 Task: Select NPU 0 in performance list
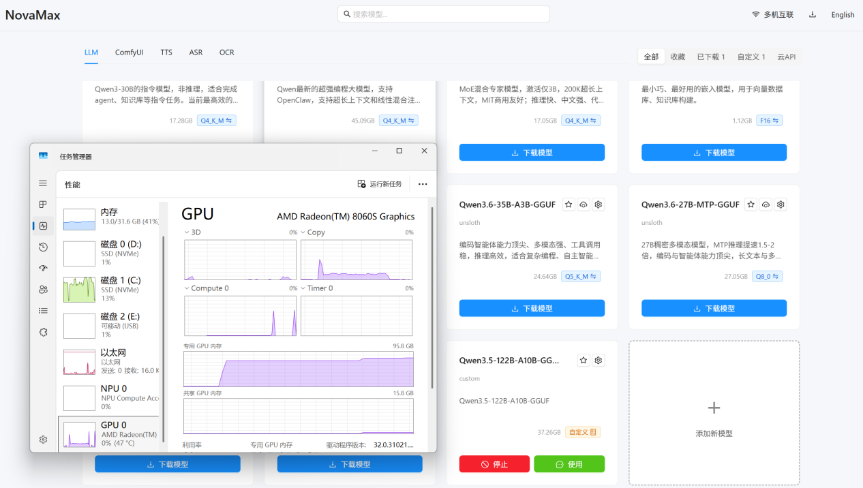pos(110,397)
